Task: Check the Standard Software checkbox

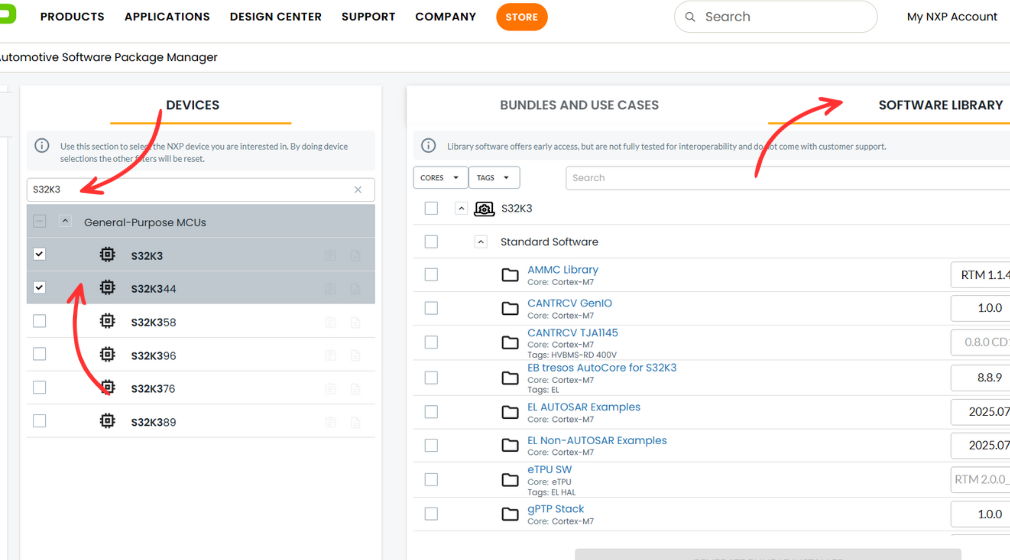Action: [x=432, y=242]
